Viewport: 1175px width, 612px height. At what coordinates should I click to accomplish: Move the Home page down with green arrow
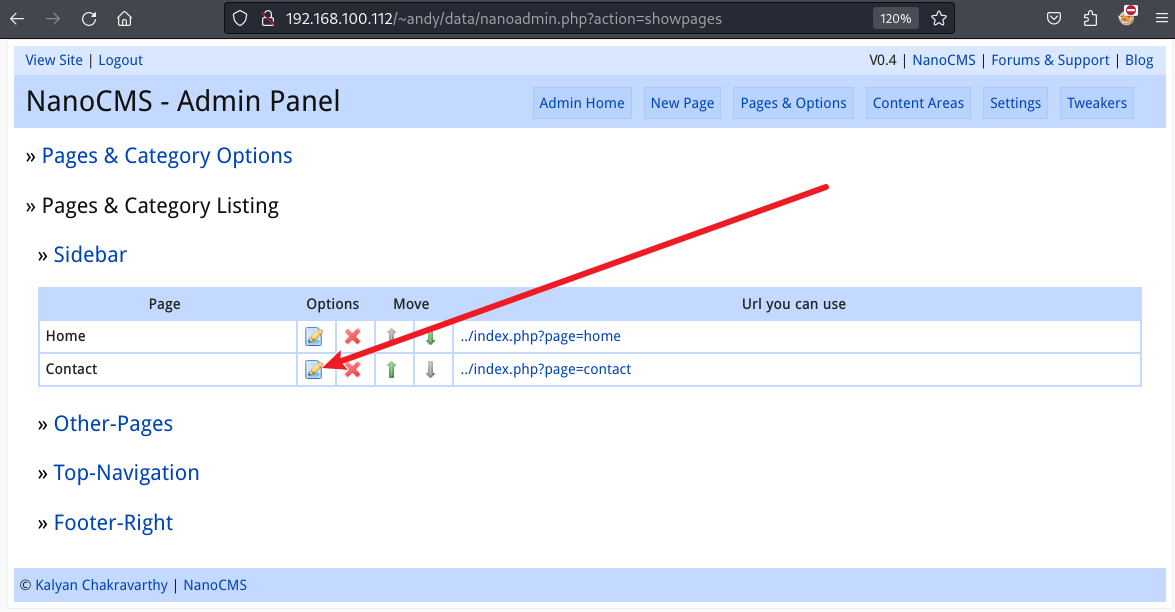point(431,337)
